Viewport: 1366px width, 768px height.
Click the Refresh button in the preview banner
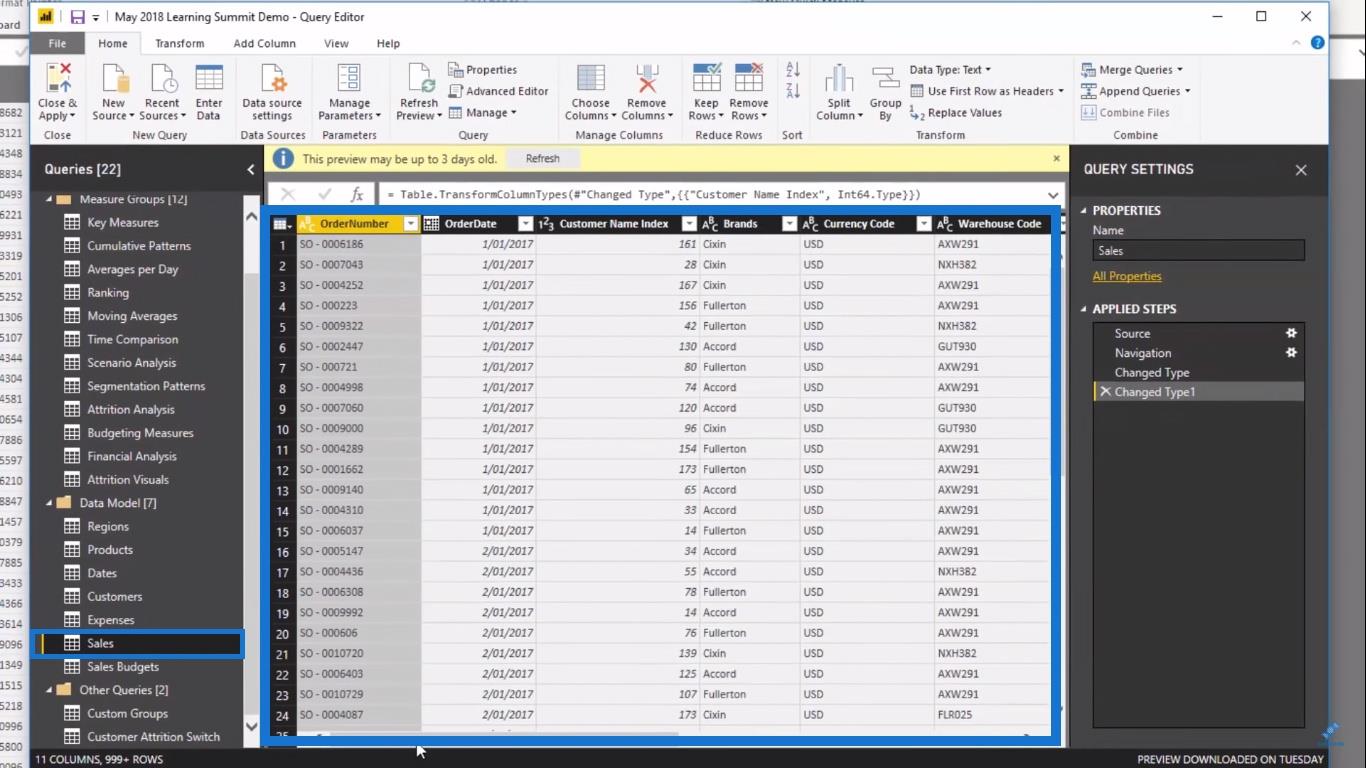[x=543, y=158]
